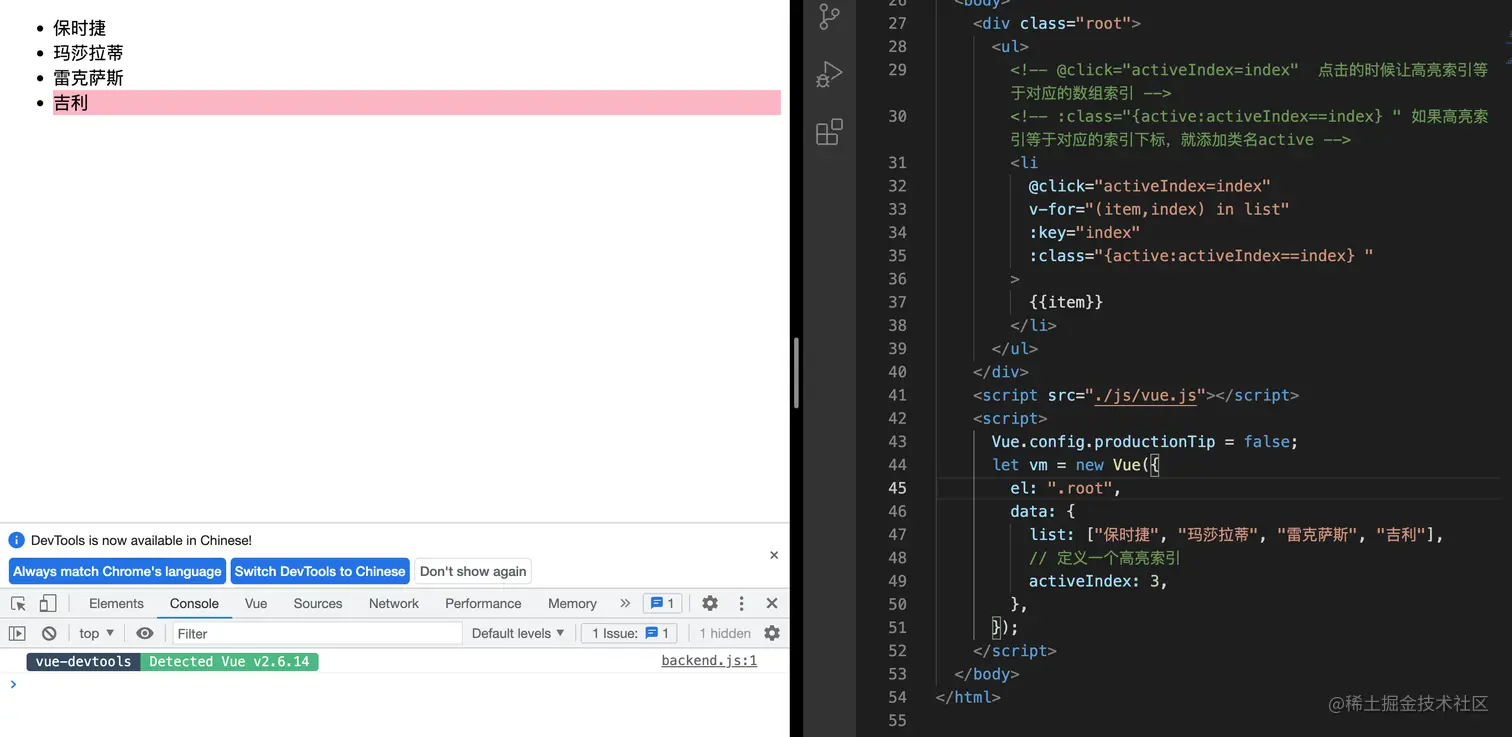Click the // 定义一个高亮索引 comment

[x=1104, y=558]
